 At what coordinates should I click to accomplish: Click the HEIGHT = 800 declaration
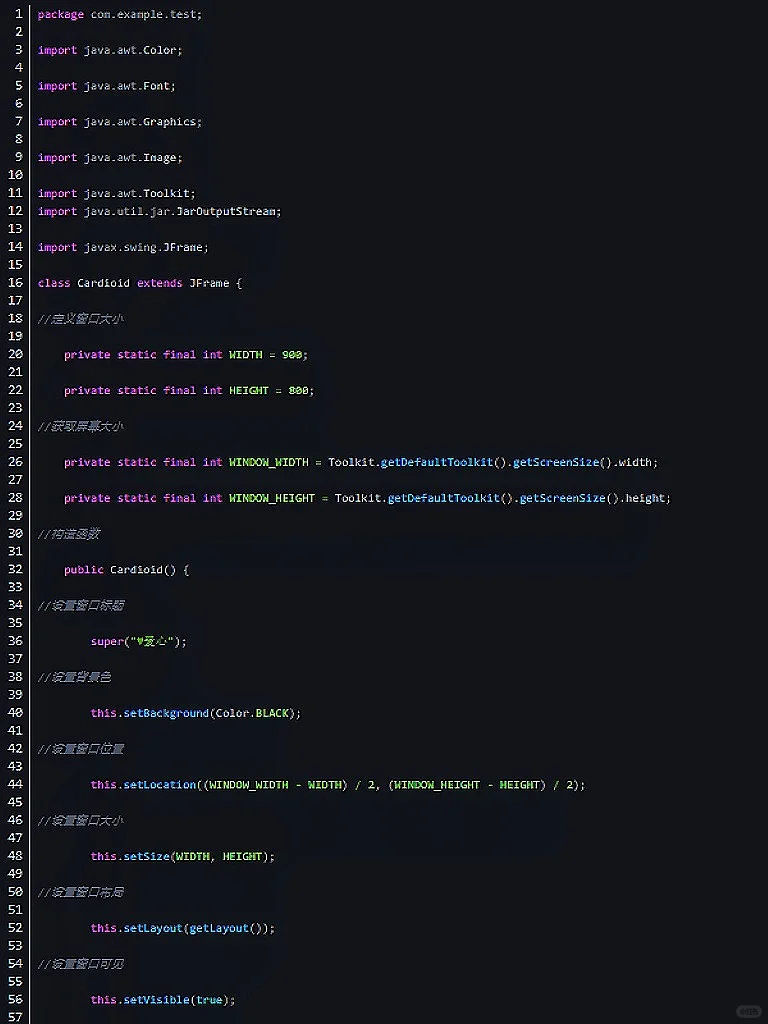click(189, 391)
